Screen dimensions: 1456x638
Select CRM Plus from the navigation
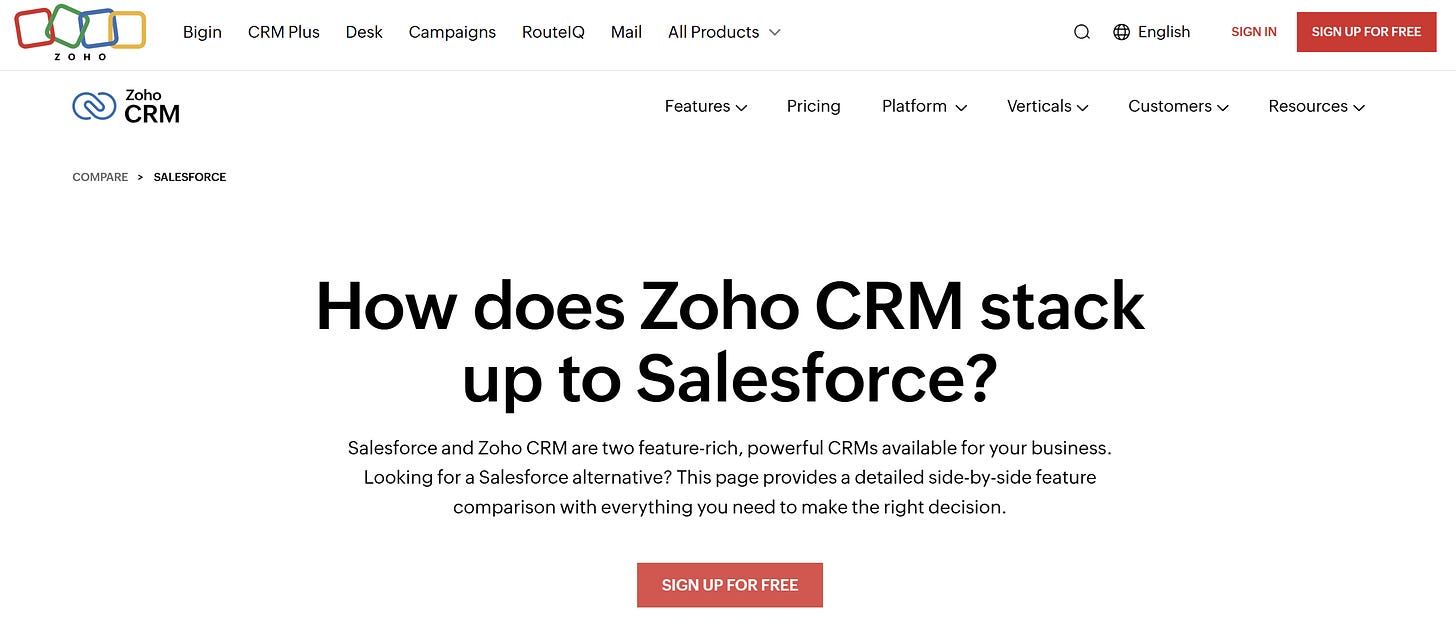pyautogui.click(x=283, y=31)
